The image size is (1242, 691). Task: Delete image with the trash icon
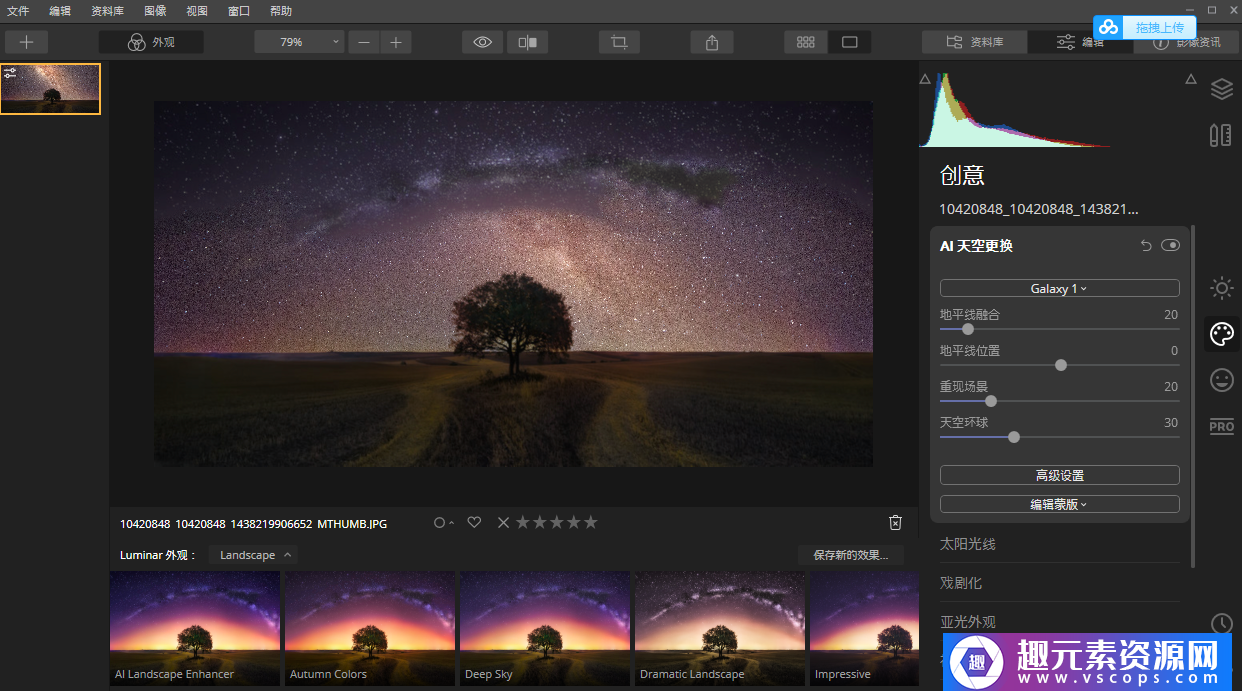pyautogui.click(x=895, y=522)
